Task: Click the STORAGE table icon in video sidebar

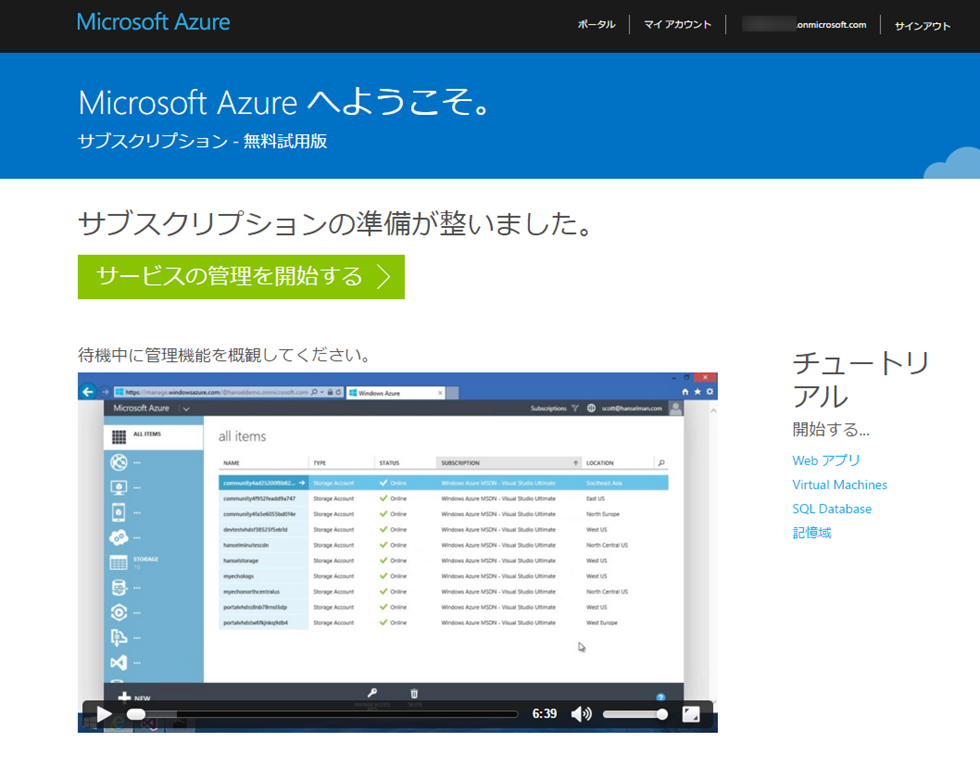Action: point(119,562)
